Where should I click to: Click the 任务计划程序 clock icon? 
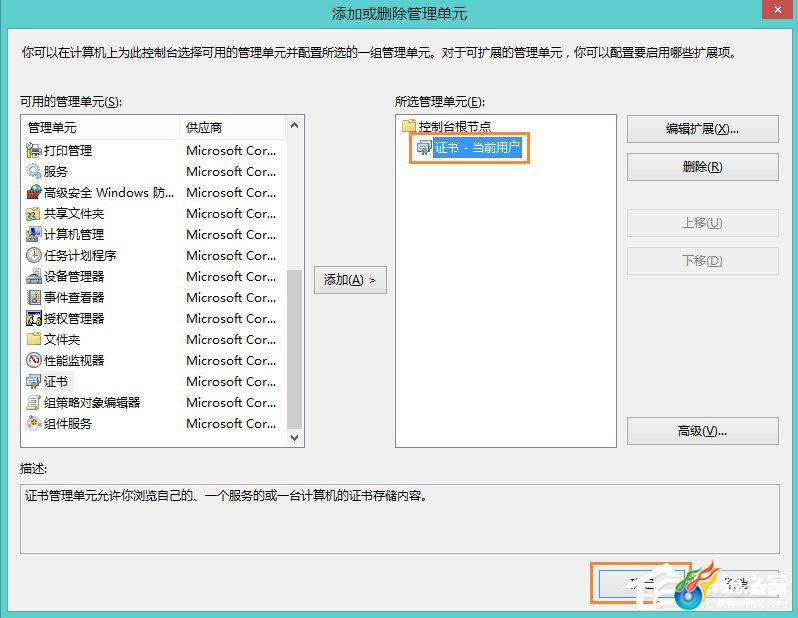pos(34,255)
